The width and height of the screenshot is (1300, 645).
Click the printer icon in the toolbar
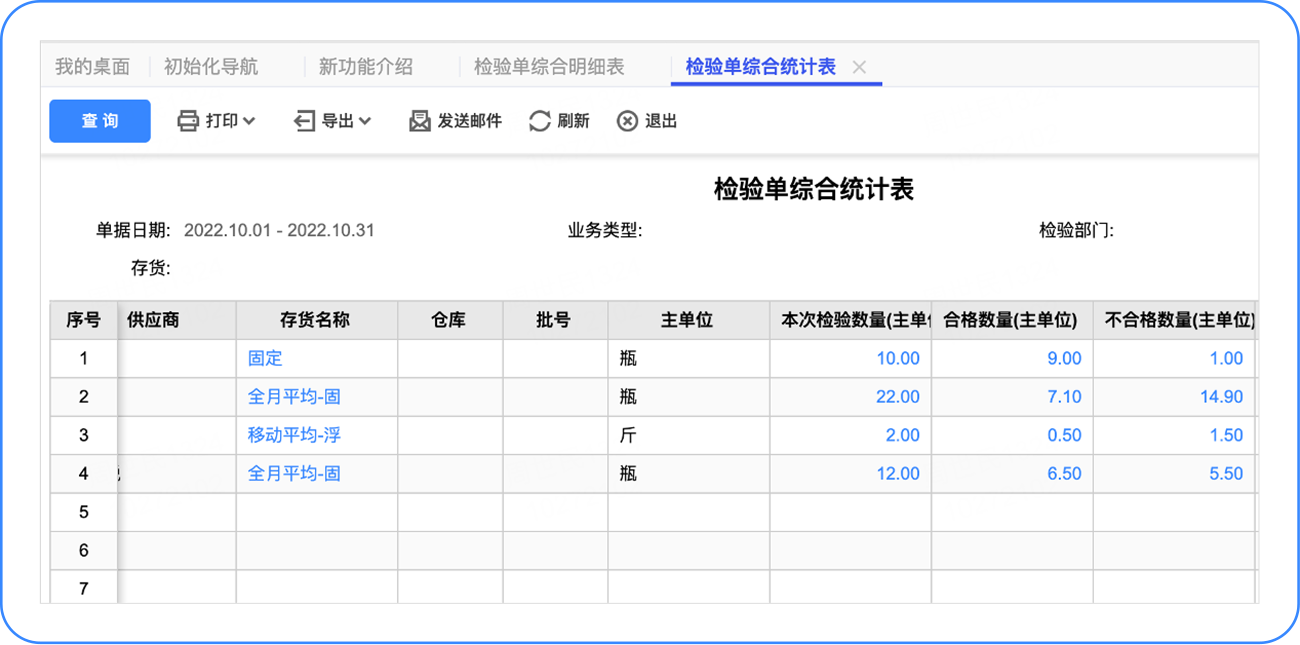[x=188, y=121]
